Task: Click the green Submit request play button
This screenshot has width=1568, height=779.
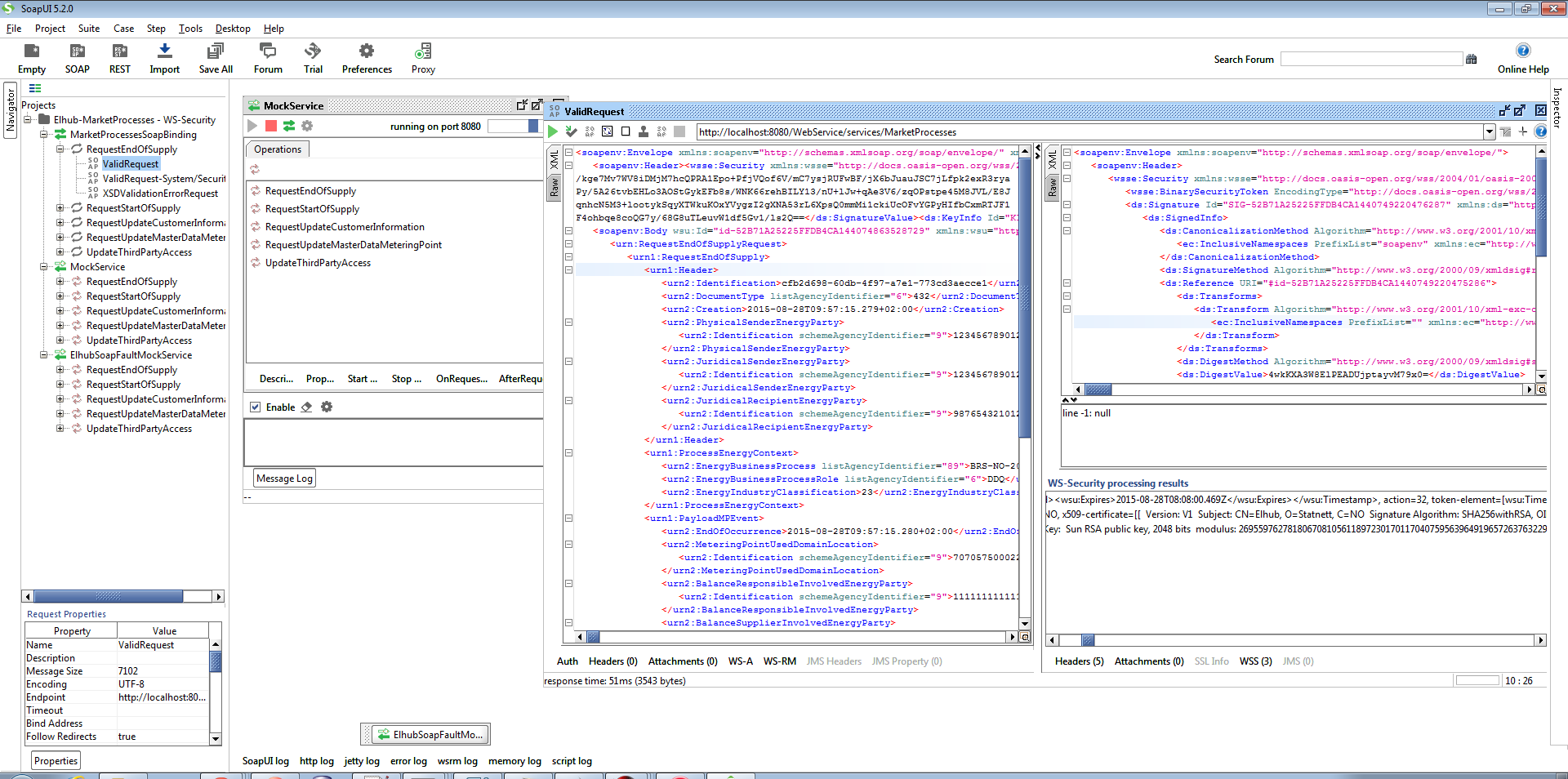Action: [x=553, y=131]
